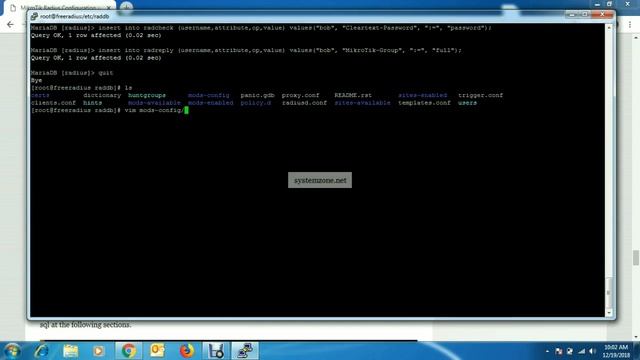Minimize the PuTTY window
640x360 pixels.
click(x=571, y=15)
